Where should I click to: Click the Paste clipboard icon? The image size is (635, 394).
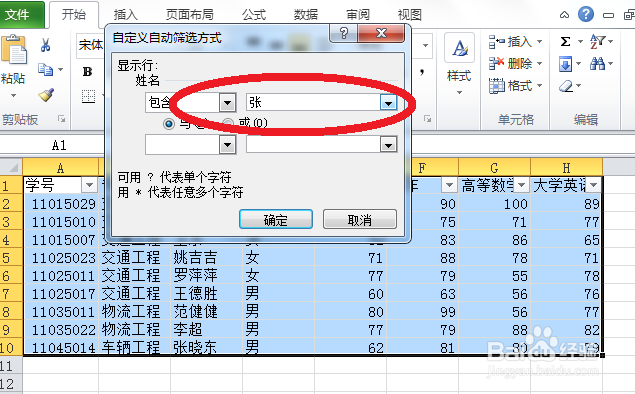coord(14,49)
